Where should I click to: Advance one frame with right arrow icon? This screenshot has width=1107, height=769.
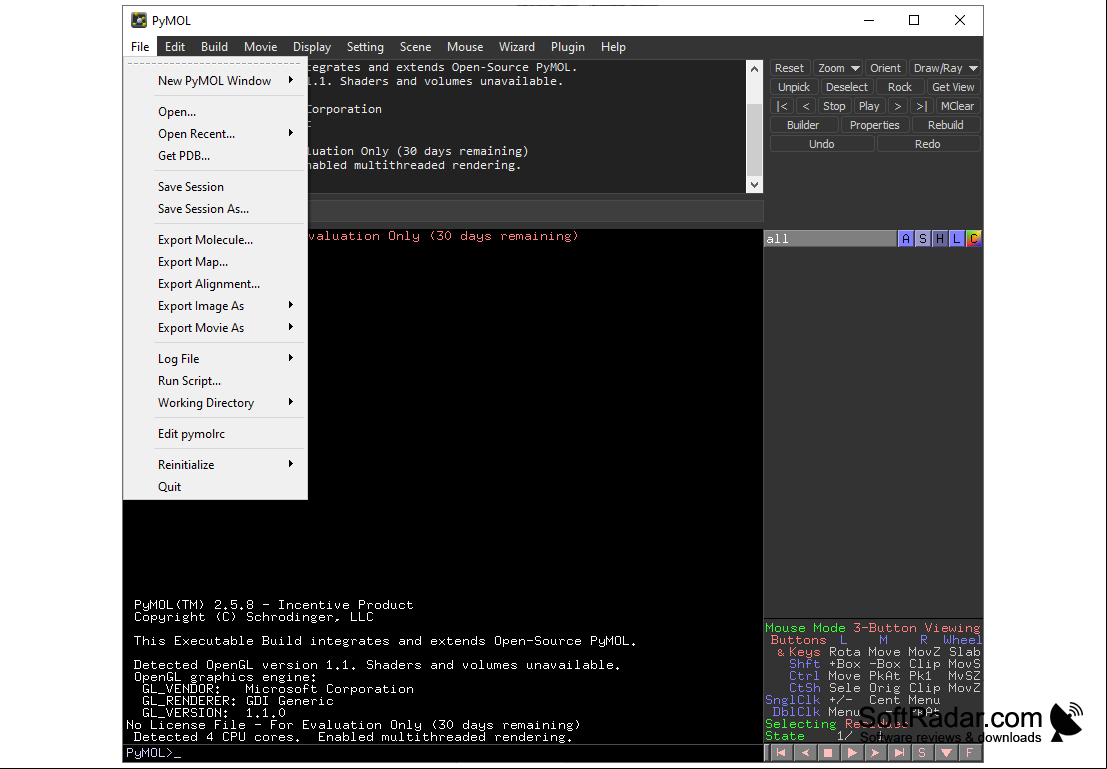point(875,753)
